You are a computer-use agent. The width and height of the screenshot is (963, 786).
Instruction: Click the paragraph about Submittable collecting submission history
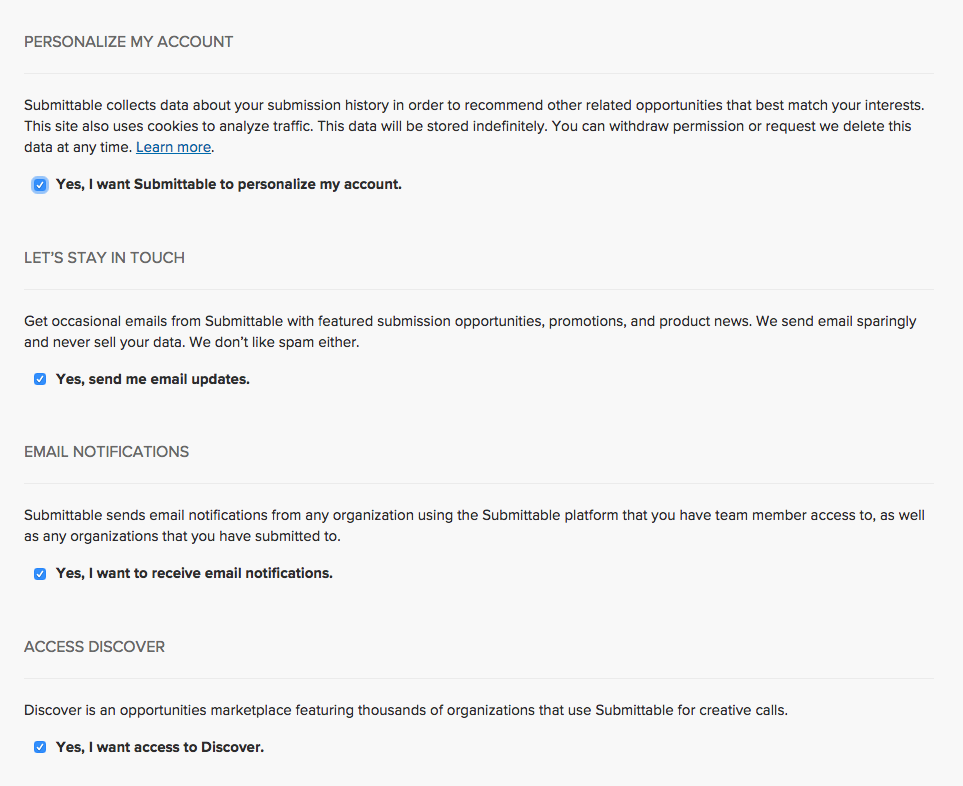[x=474, y=126]
